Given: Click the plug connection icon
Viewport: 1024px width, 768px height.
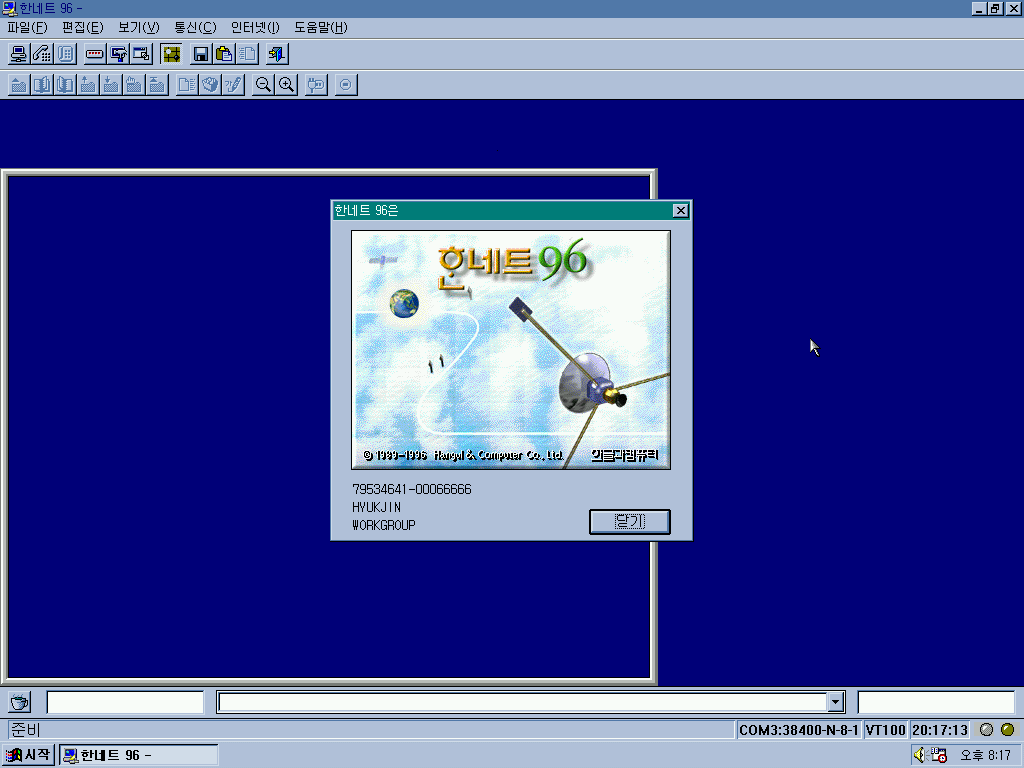Looking at the screenshot, I should click(x=316, y=85).
